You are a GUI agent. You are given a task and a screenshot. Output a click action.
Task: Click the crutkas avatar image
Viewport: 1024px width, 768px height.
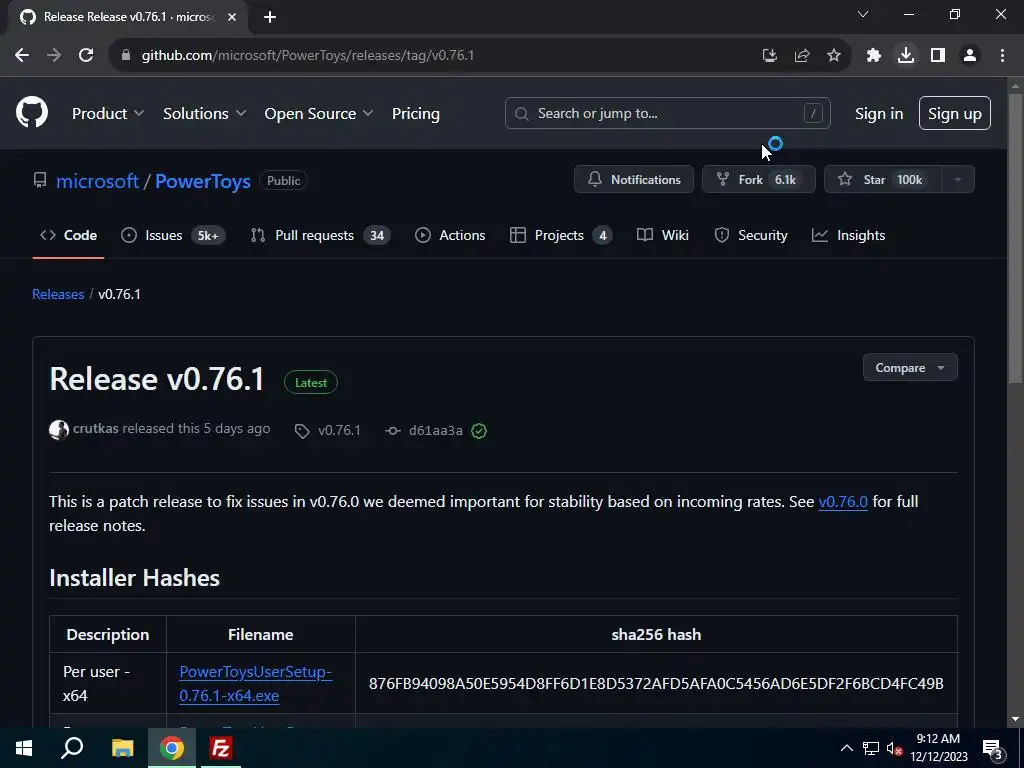point(59,430)
